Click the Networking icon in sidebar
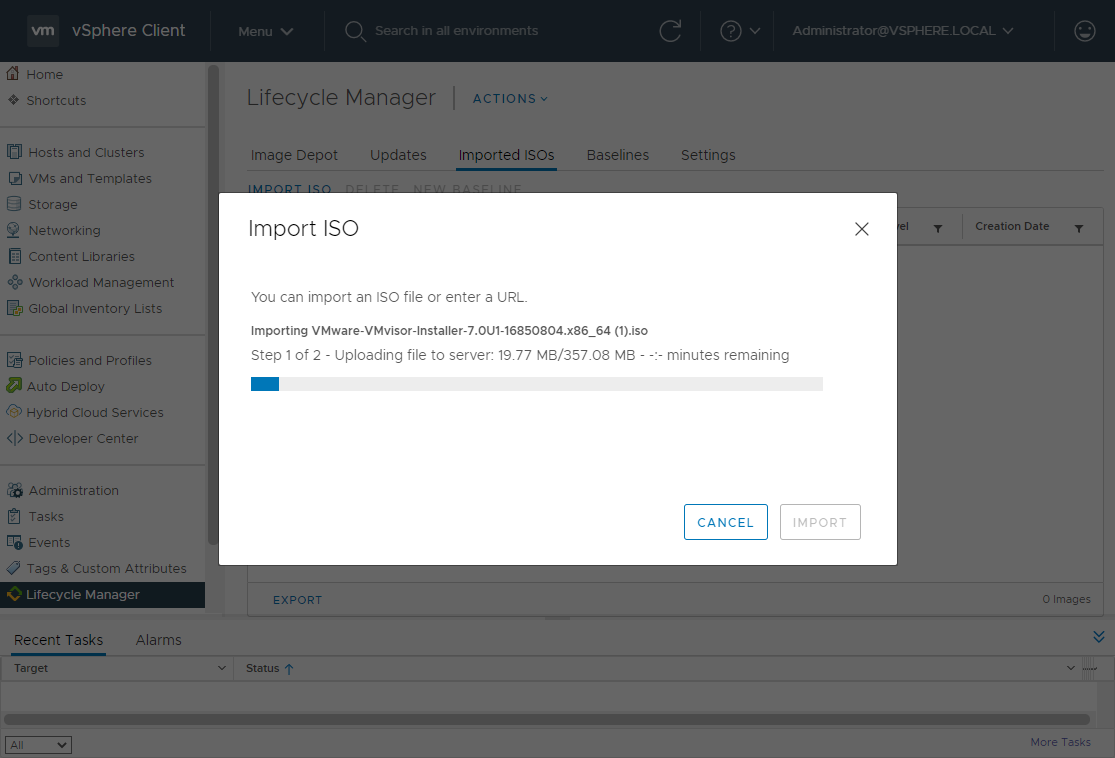 click(14, 230)
